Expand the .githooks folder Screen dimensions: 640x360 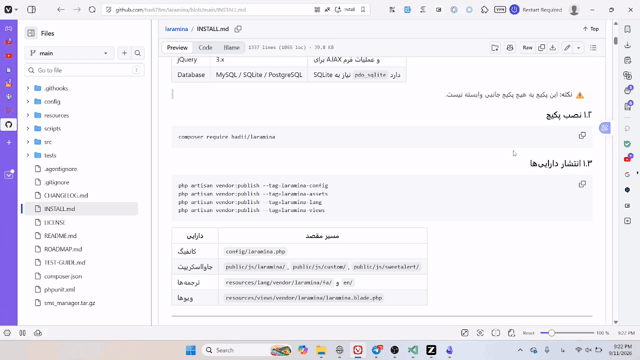pos(28,88)
